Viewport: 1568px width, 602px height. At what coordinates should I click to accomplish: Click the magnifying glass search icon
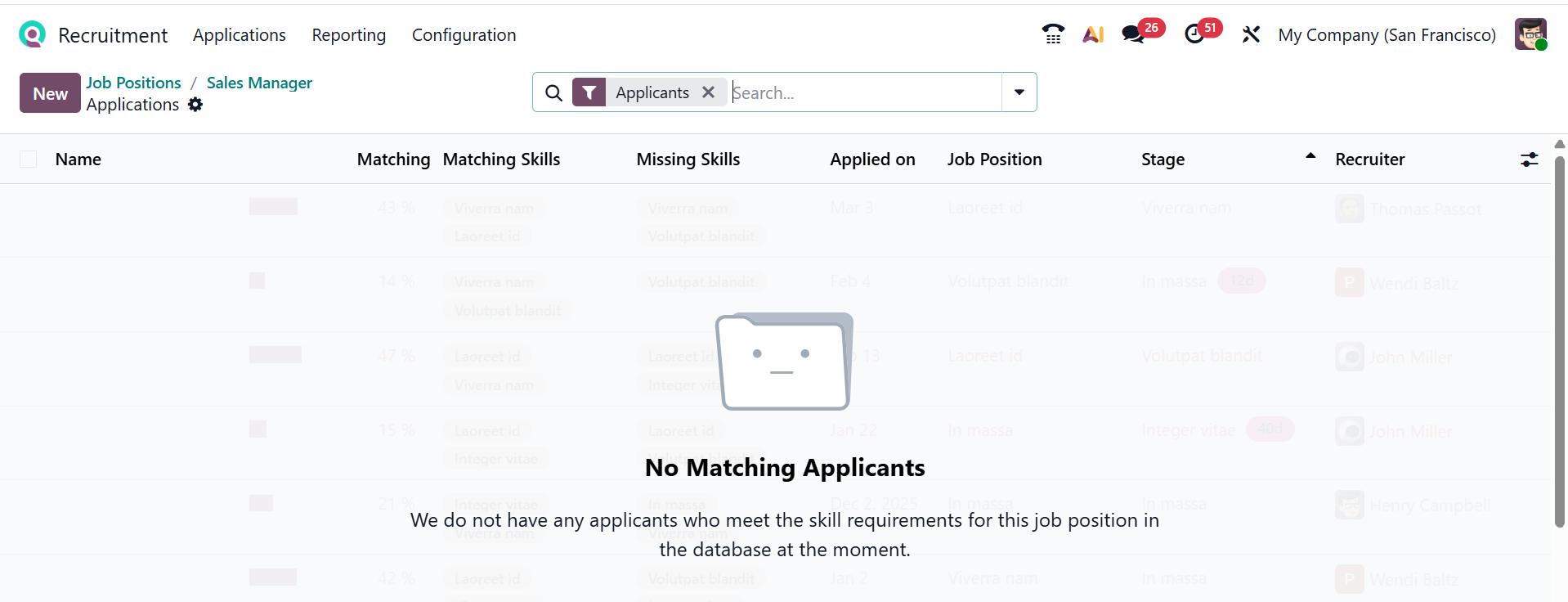click(553, 92)
